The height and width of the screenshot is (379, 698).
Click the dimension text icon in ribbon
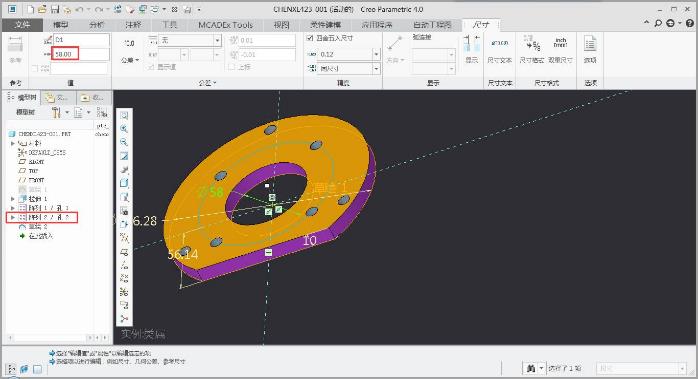point(499,50)
